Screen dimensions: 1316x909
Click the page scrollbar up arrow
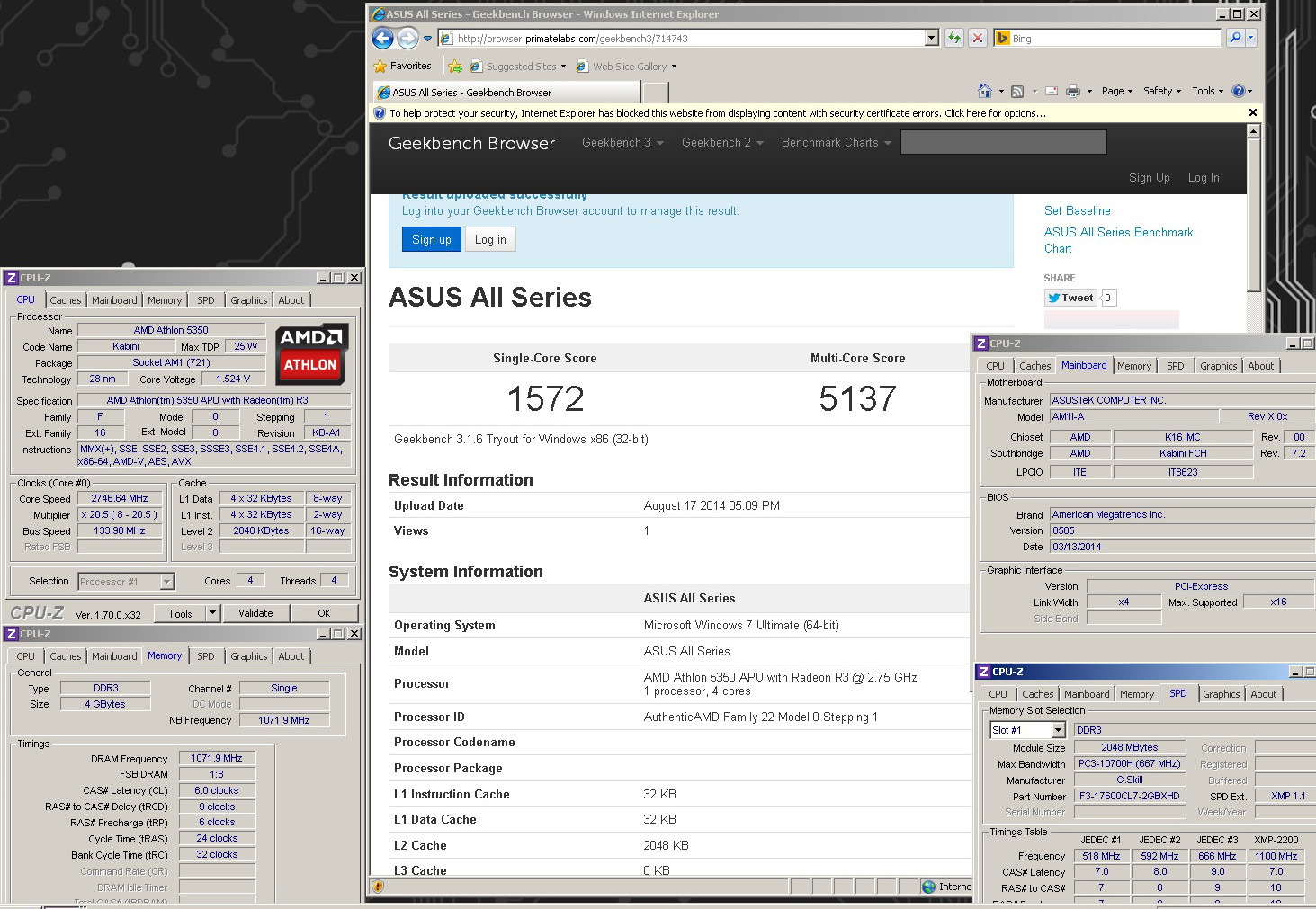[1254, 131]
